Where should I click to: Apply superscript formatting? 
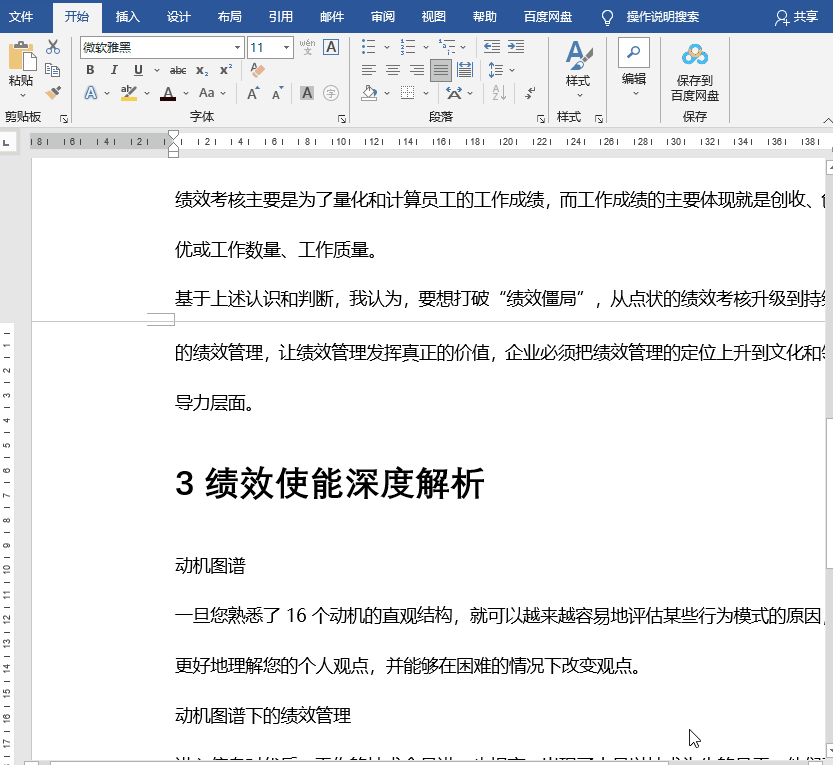tap(226, 69)
